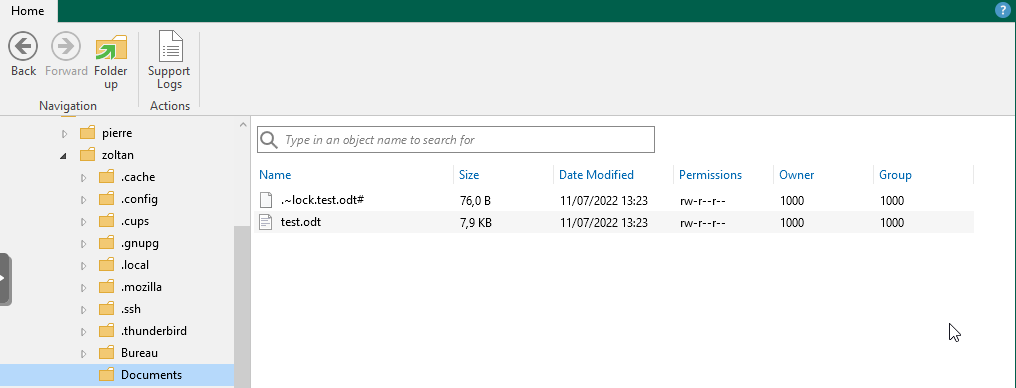Click the .cups folder icon
1016x388 pixels.
[106, 221]
